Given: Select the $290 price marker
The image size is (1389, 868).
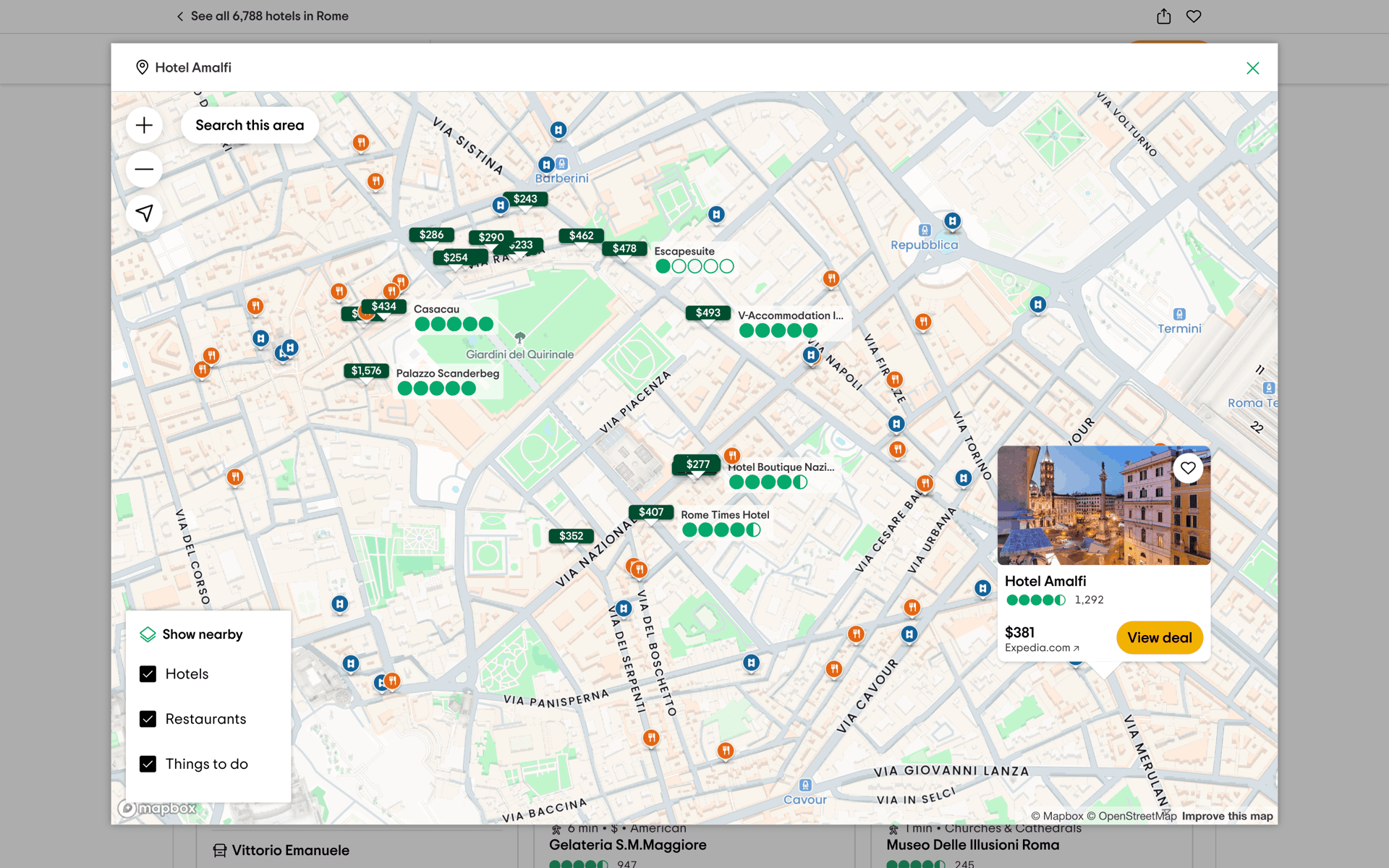Looking at the screenshot, I should pos(491,237).
